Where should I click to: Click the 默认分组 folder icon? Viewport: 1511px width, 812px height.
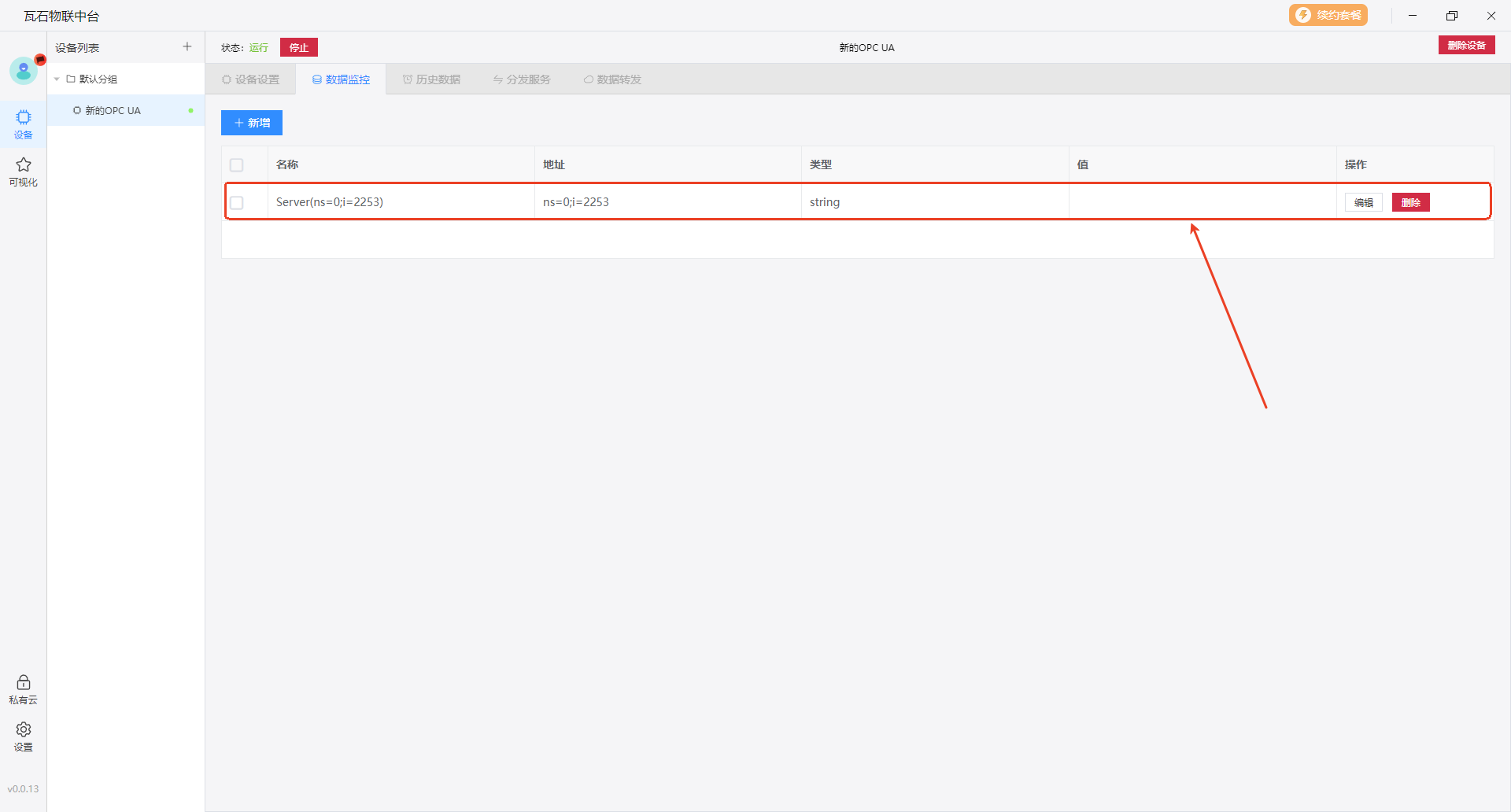(x=71, y=79)
